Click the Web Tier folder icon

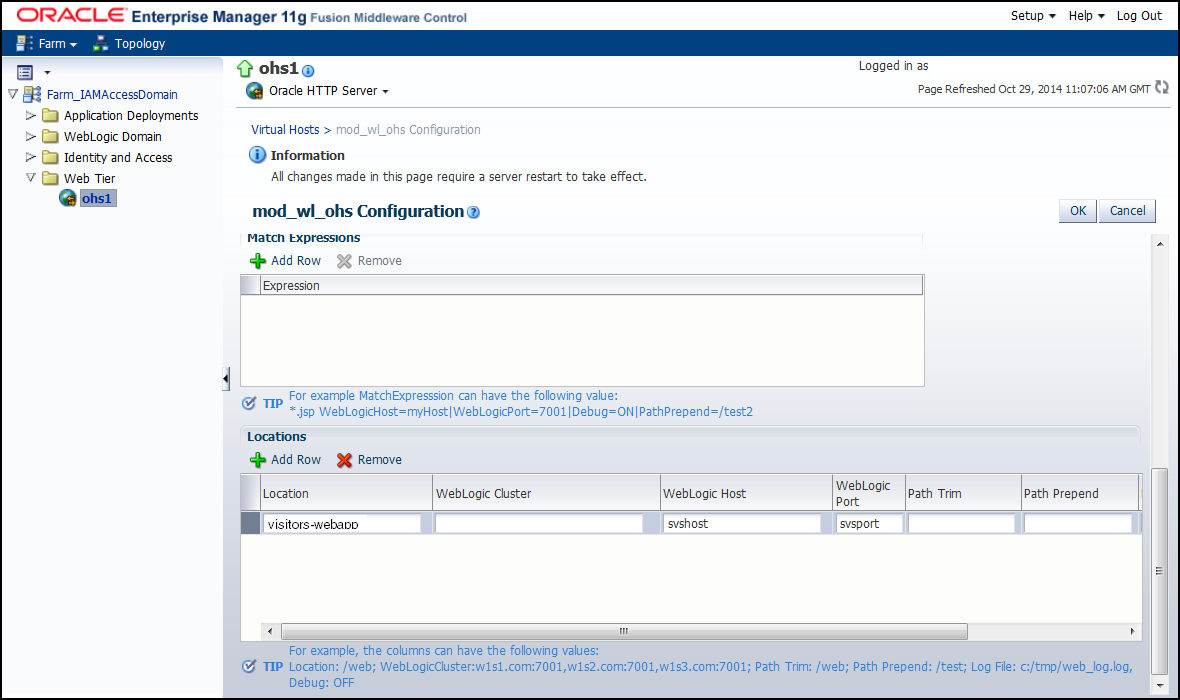coord(50,178)
